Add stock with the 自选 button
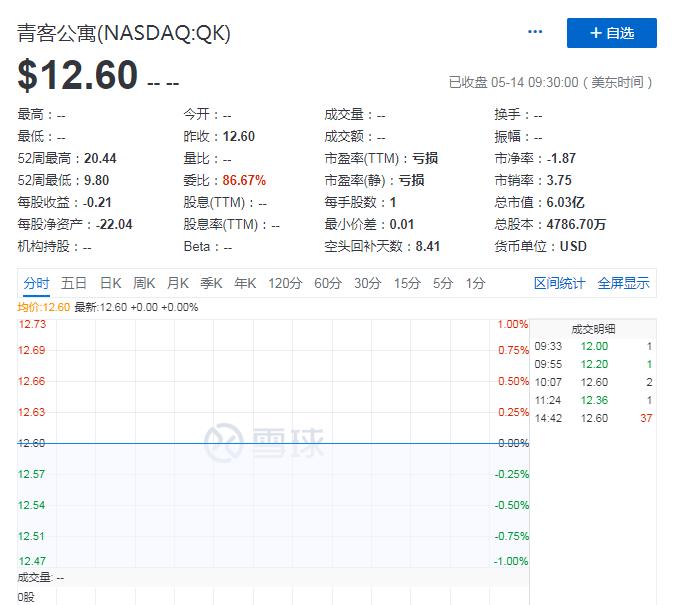This screenshot has width=686, height=605. coord(611,33)
